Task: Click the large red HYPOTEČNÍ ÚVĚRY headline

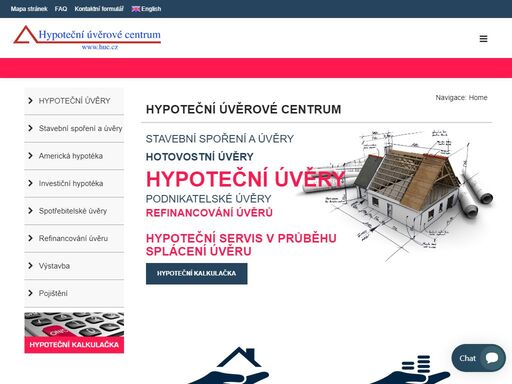Action: tap(245, 179)
